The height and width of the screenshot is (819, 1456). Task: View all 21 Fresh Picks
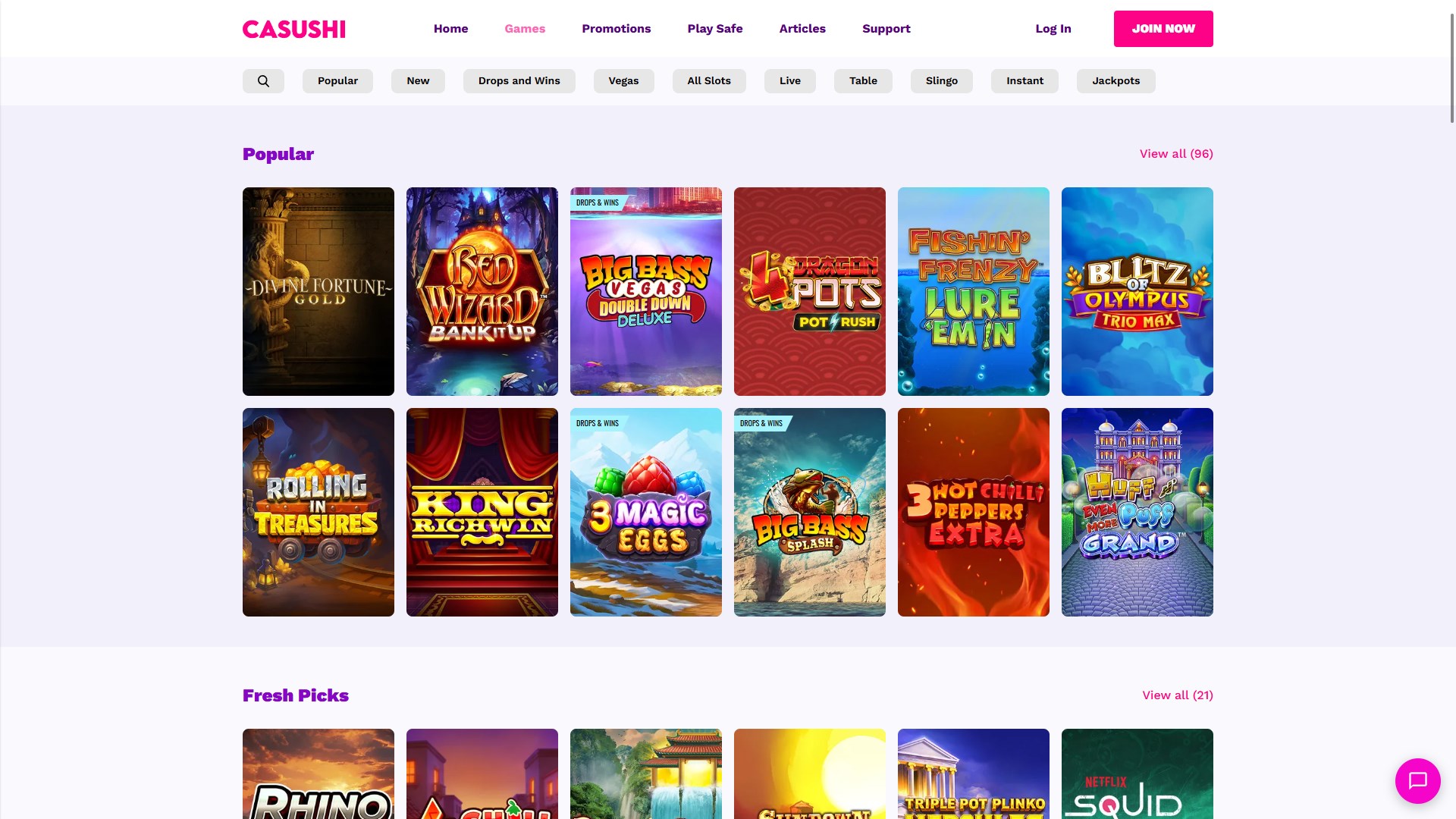click(1178, 695)
